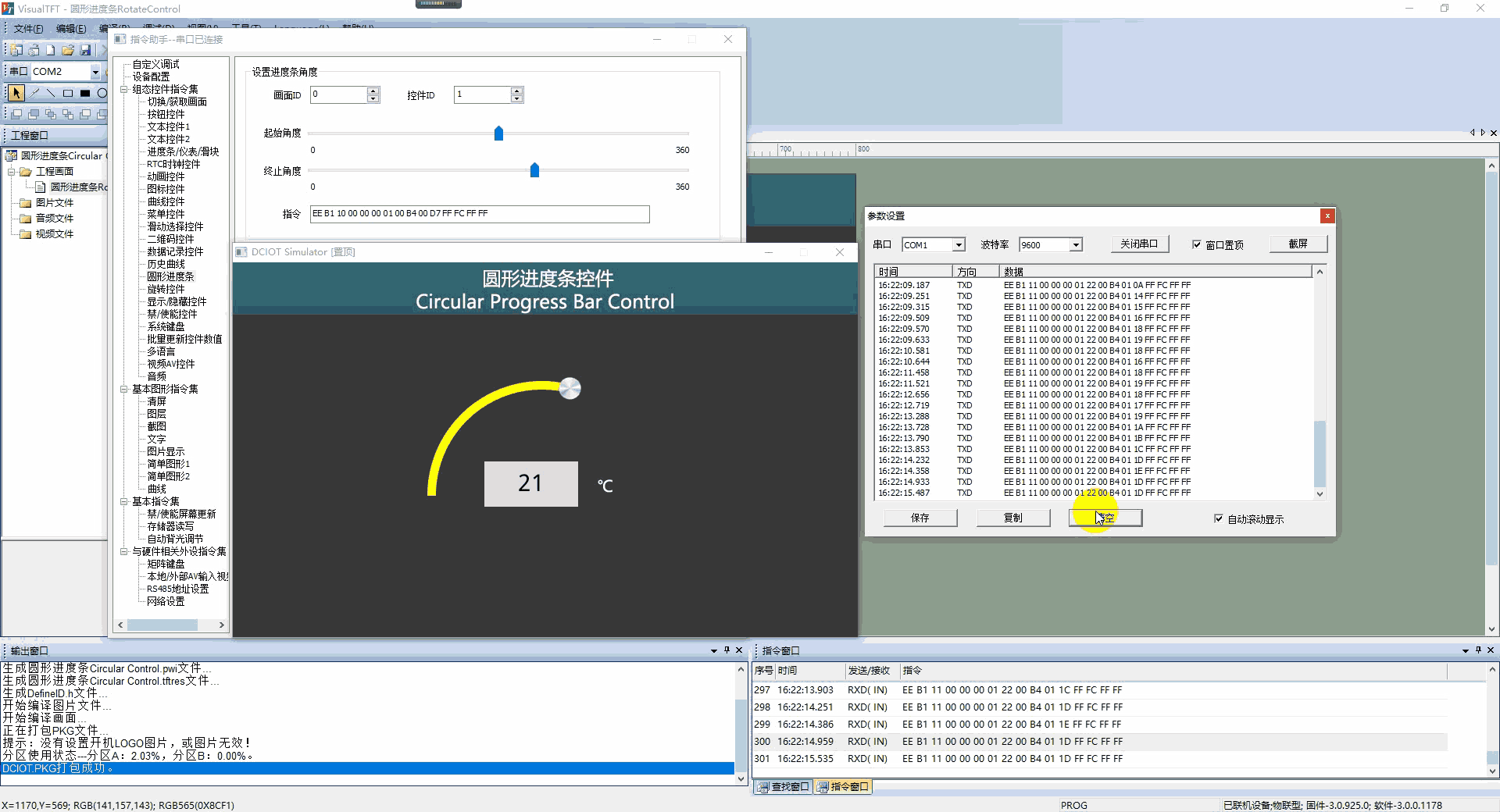Click the 保存 button in 参数设置
Viewport: 1500px width, 812px height.
920,518
